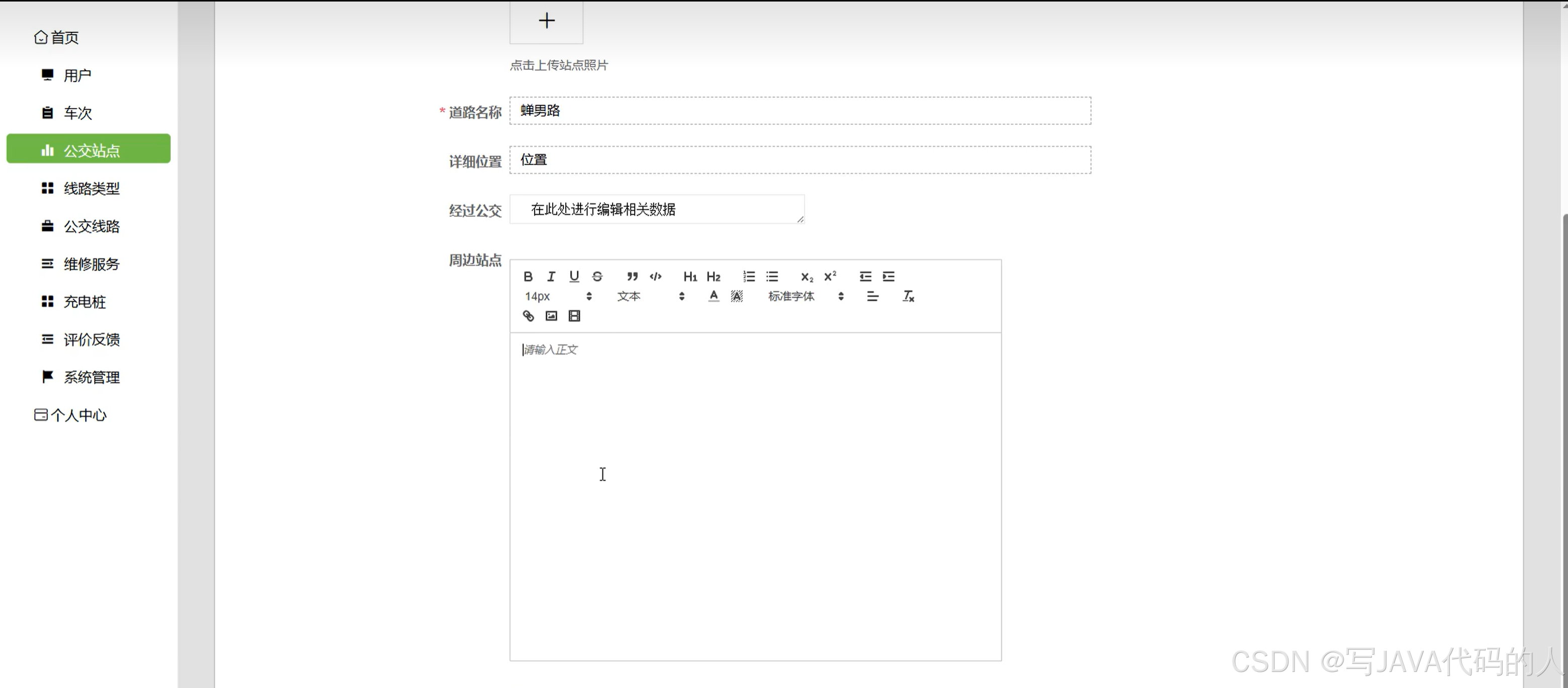Insert a blockquote
Viewport: 1568px width, 688px height.
point(632,277)
